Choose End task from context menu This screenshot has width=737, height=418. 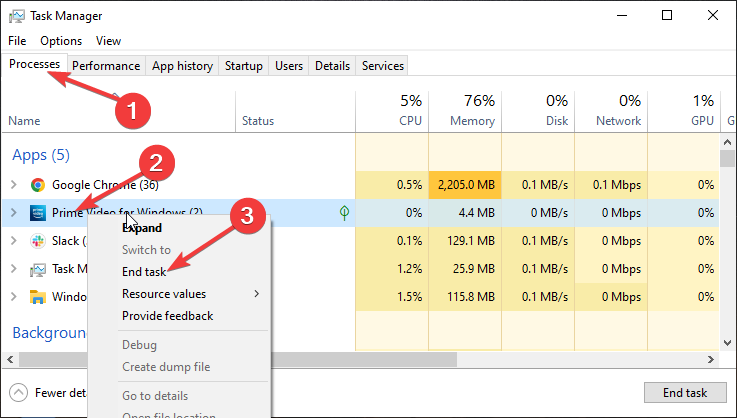145,272
